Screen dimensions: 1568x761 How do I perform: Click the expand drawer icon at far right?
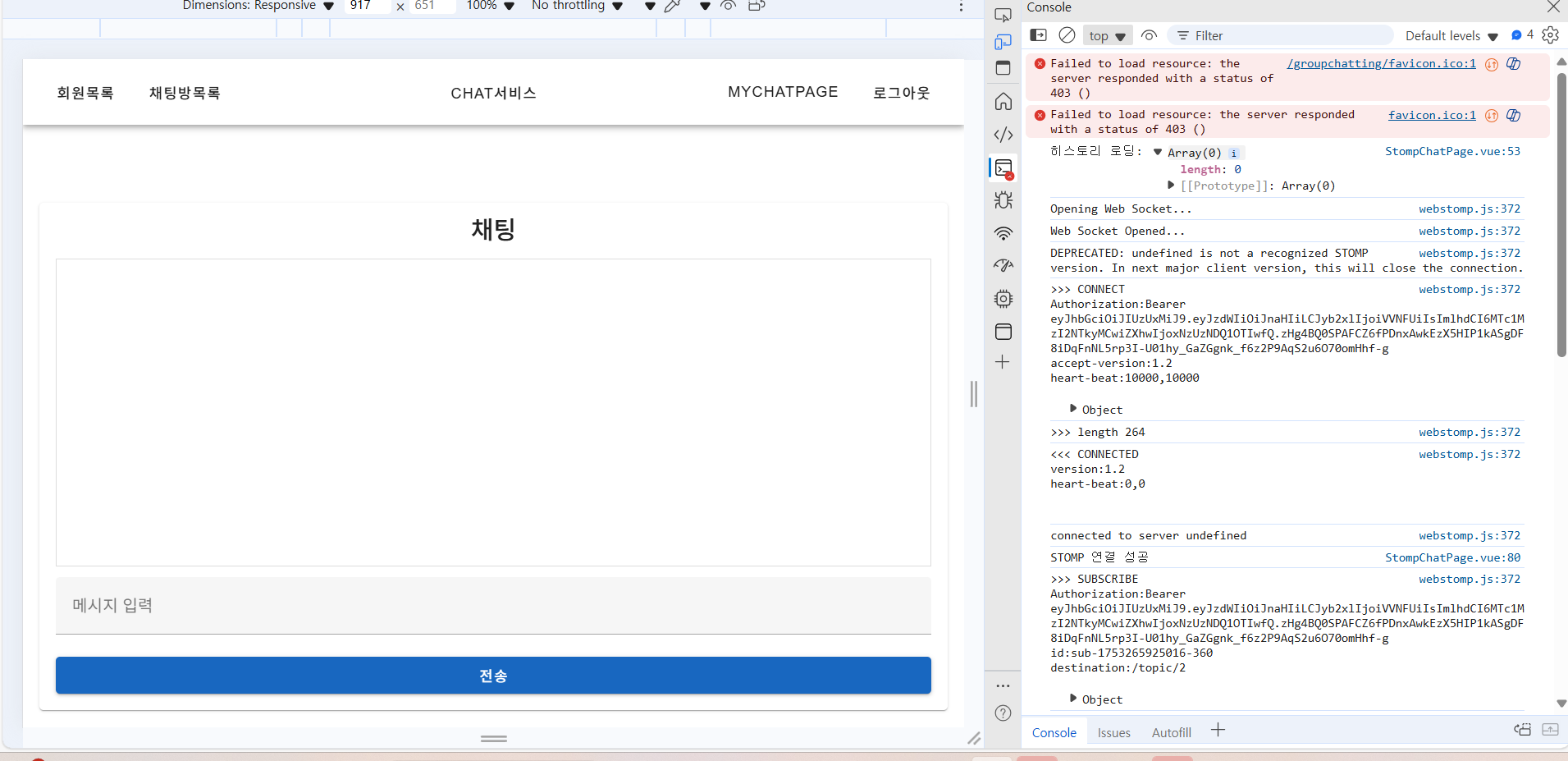[1550, 730]
